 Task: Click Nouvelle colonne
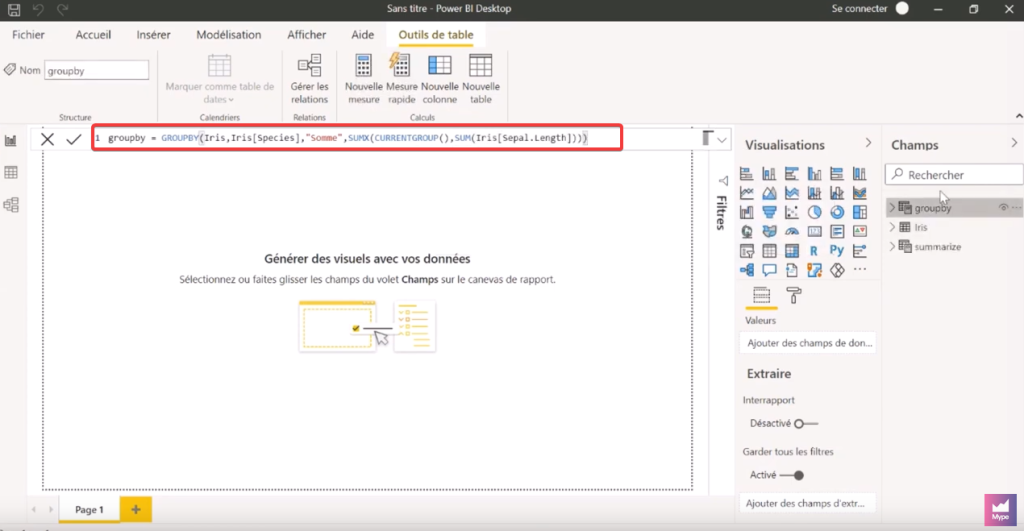440,79
